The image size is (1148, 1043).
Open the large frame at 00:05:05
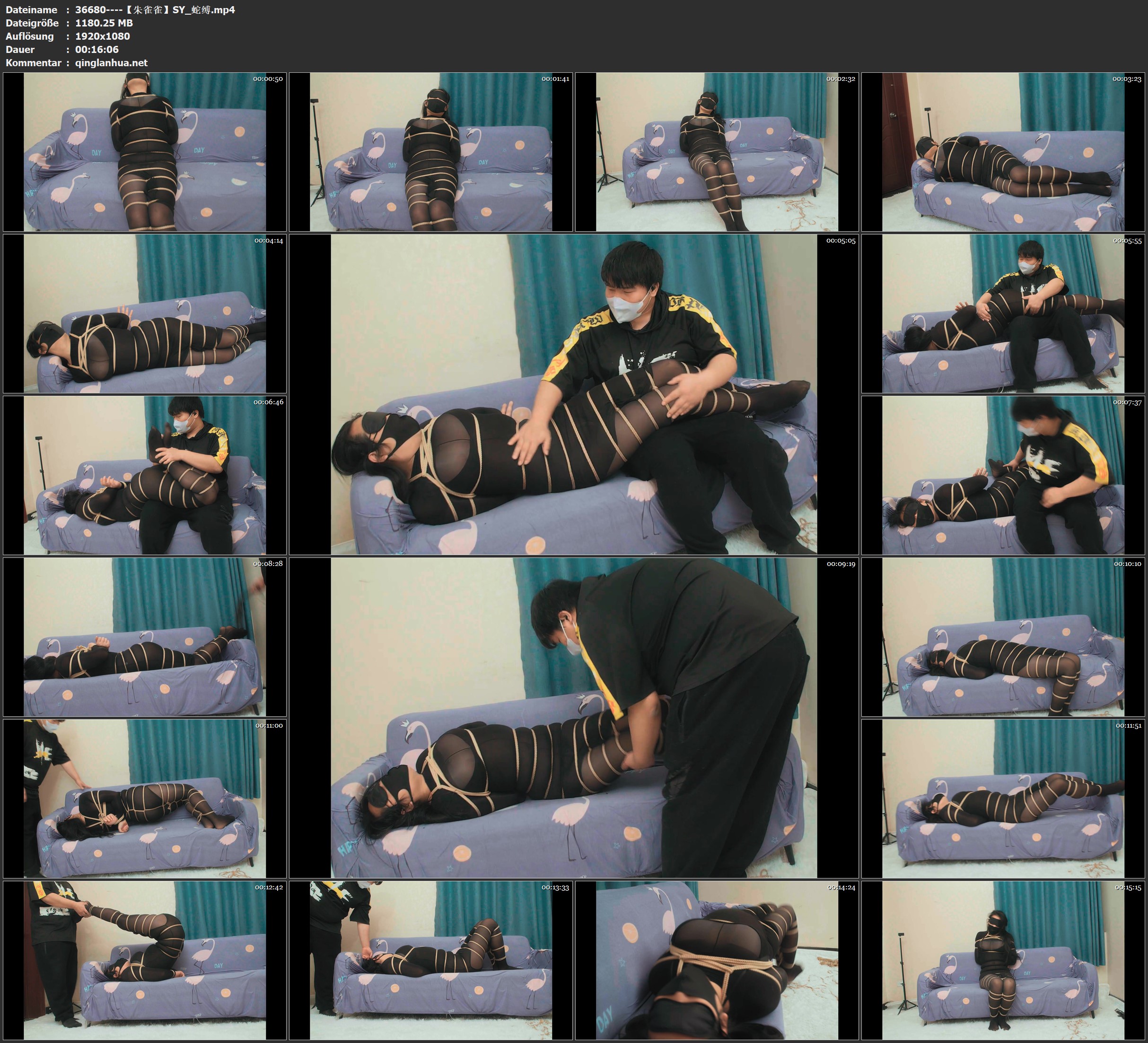573,394
